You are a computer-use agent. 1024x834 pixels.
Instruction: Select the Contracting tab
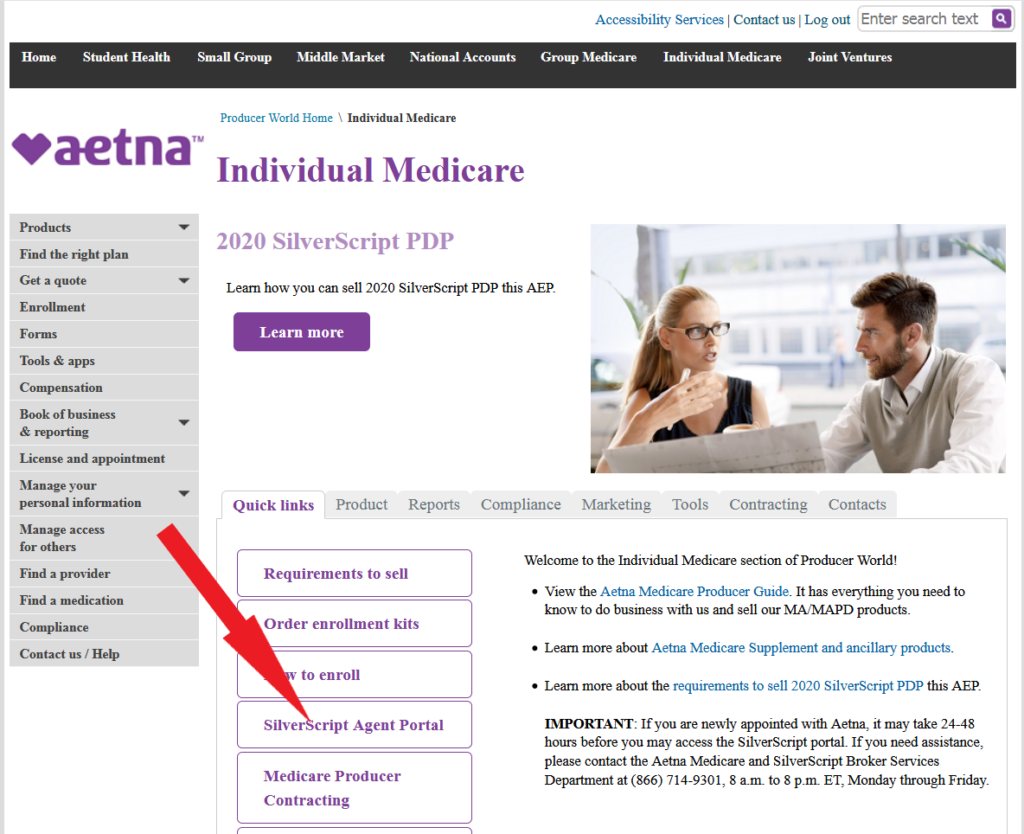click(x=767, y=505)
